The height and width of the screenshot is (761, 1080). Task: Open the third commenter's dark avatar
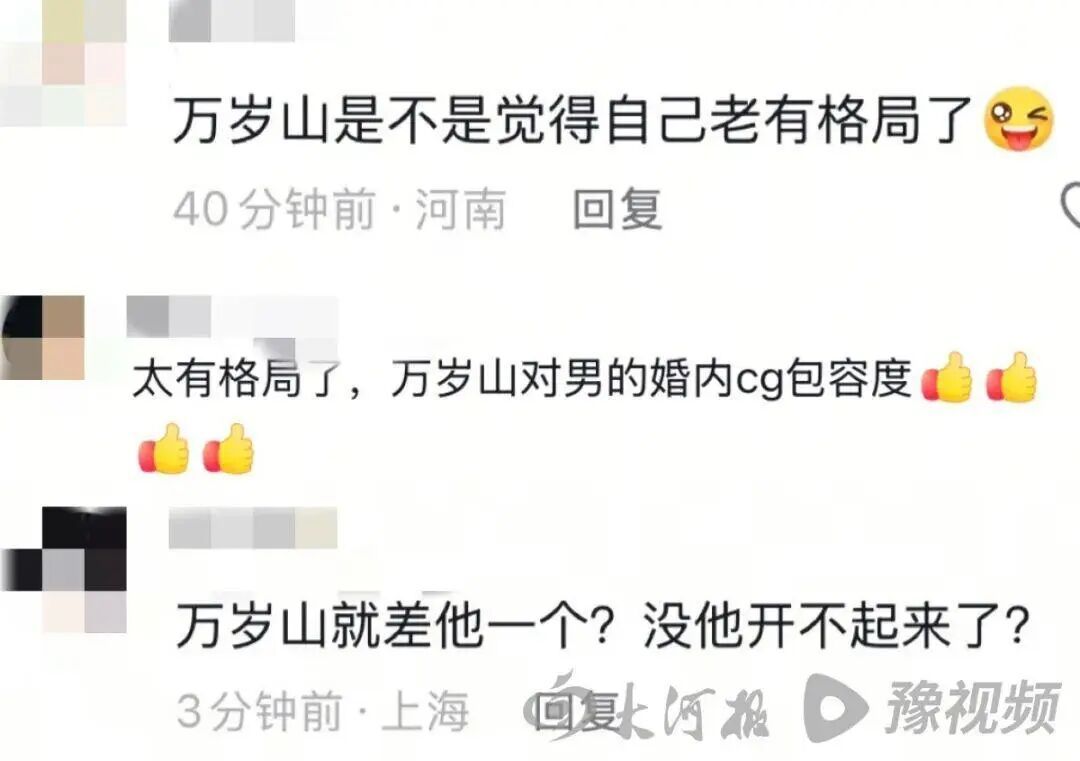(x=63, y=570)
